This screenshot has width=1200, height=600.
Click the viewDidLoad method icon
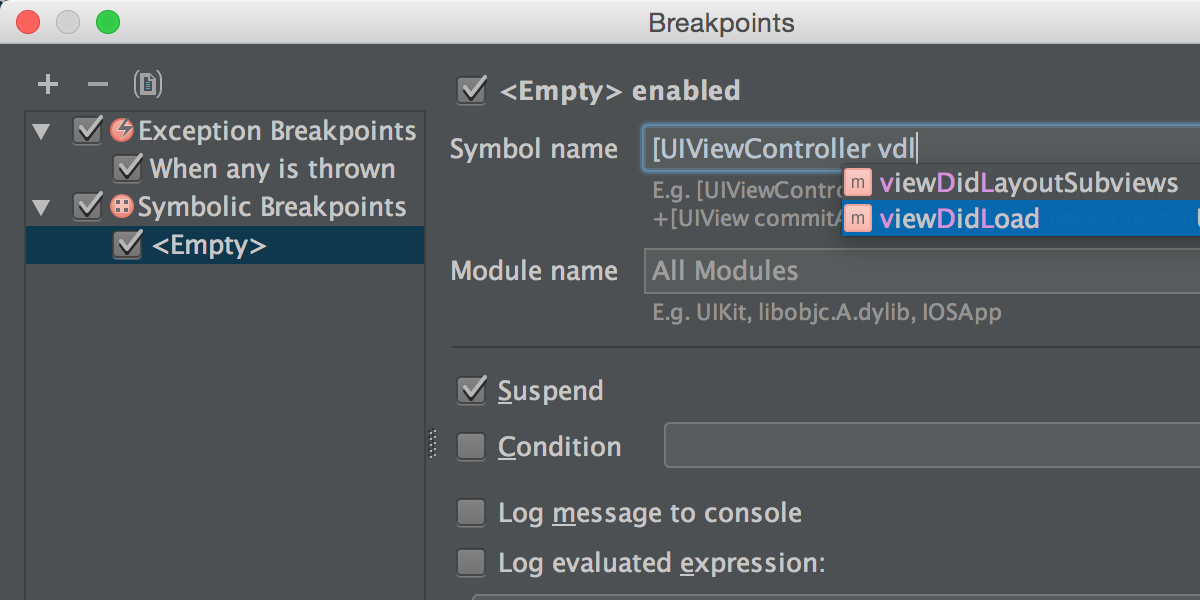[x=858, y=218]
